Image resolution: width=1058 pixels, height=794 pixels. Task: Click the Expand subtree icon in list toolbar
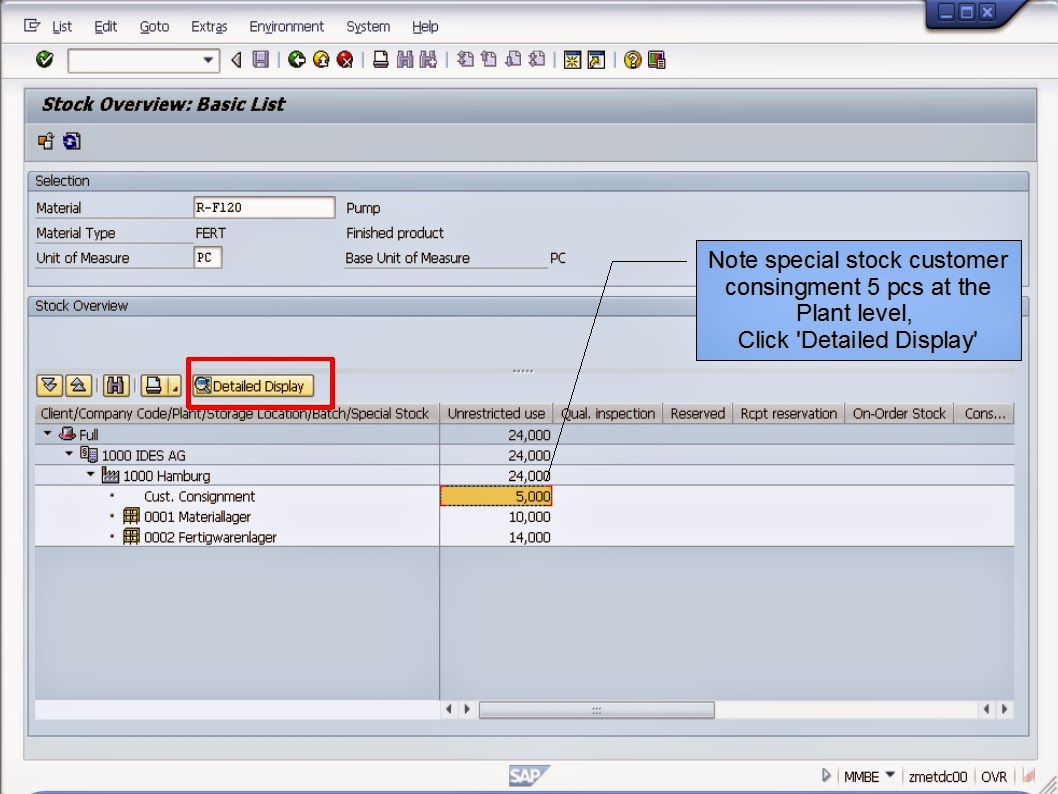(x=49, y=386)
